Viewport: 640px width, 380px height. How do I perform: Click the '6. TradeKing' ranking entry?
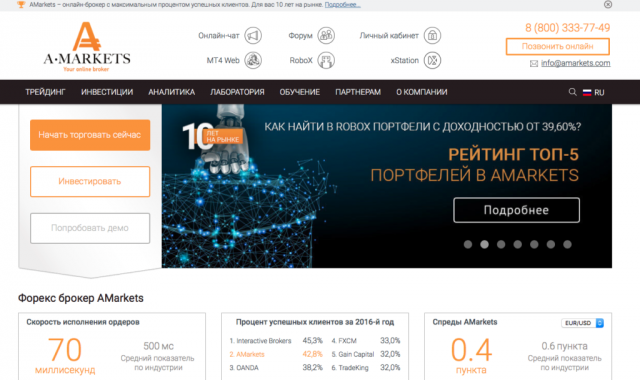point(350,368)
